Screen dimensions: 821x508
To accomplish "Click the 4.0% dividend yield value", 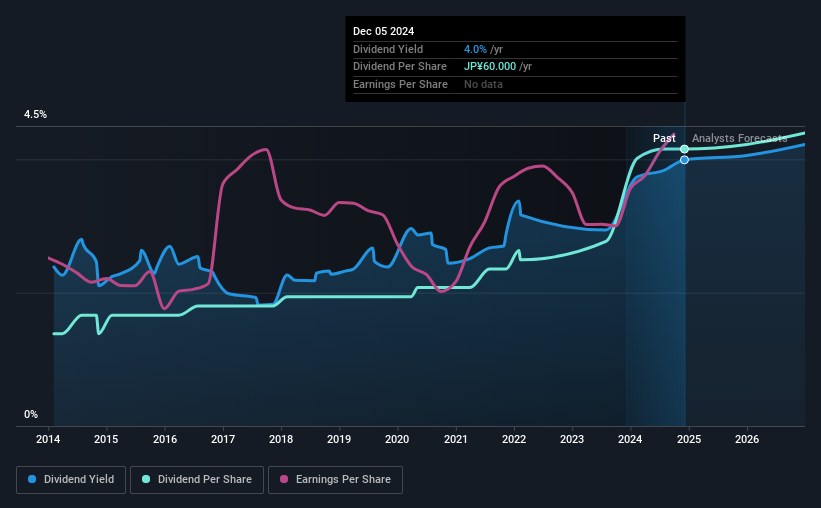I will coord(475,49).
